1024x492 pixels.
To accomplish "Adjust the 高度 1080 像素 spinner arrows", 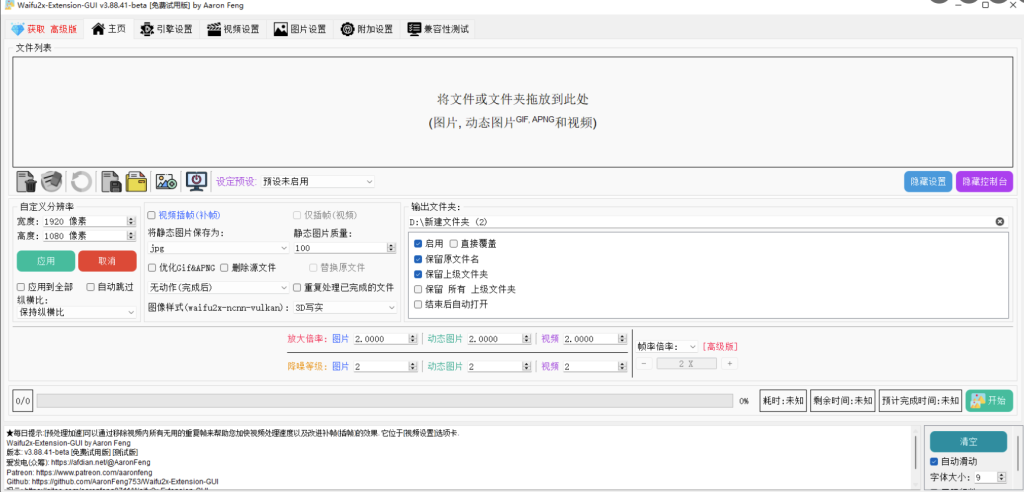I will [x=131, y=236].
